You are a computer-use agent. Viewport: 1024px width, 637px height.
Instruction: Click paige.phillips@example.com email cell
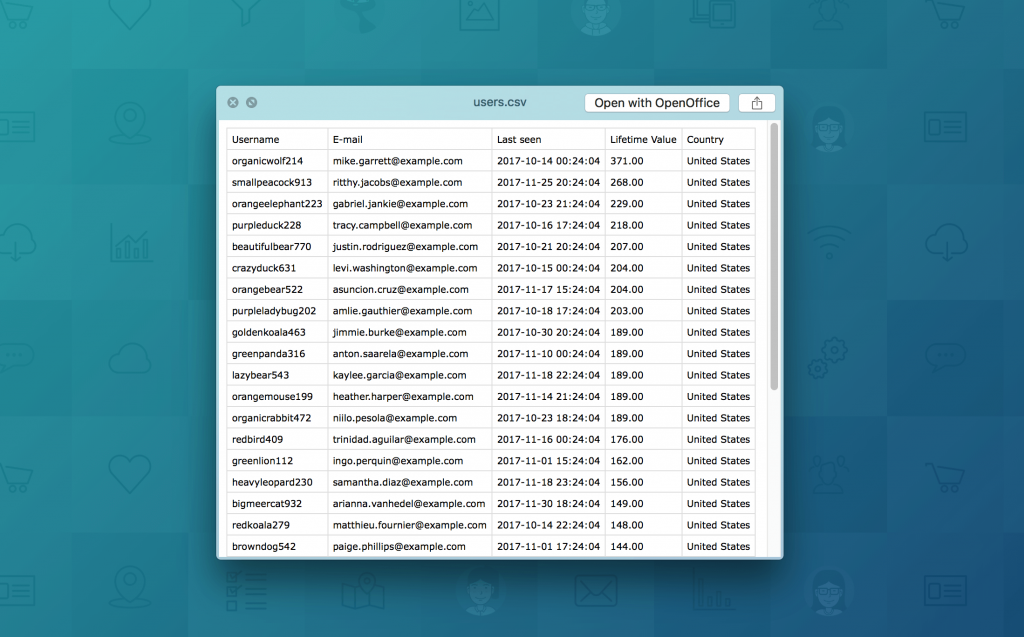[399, 547]
